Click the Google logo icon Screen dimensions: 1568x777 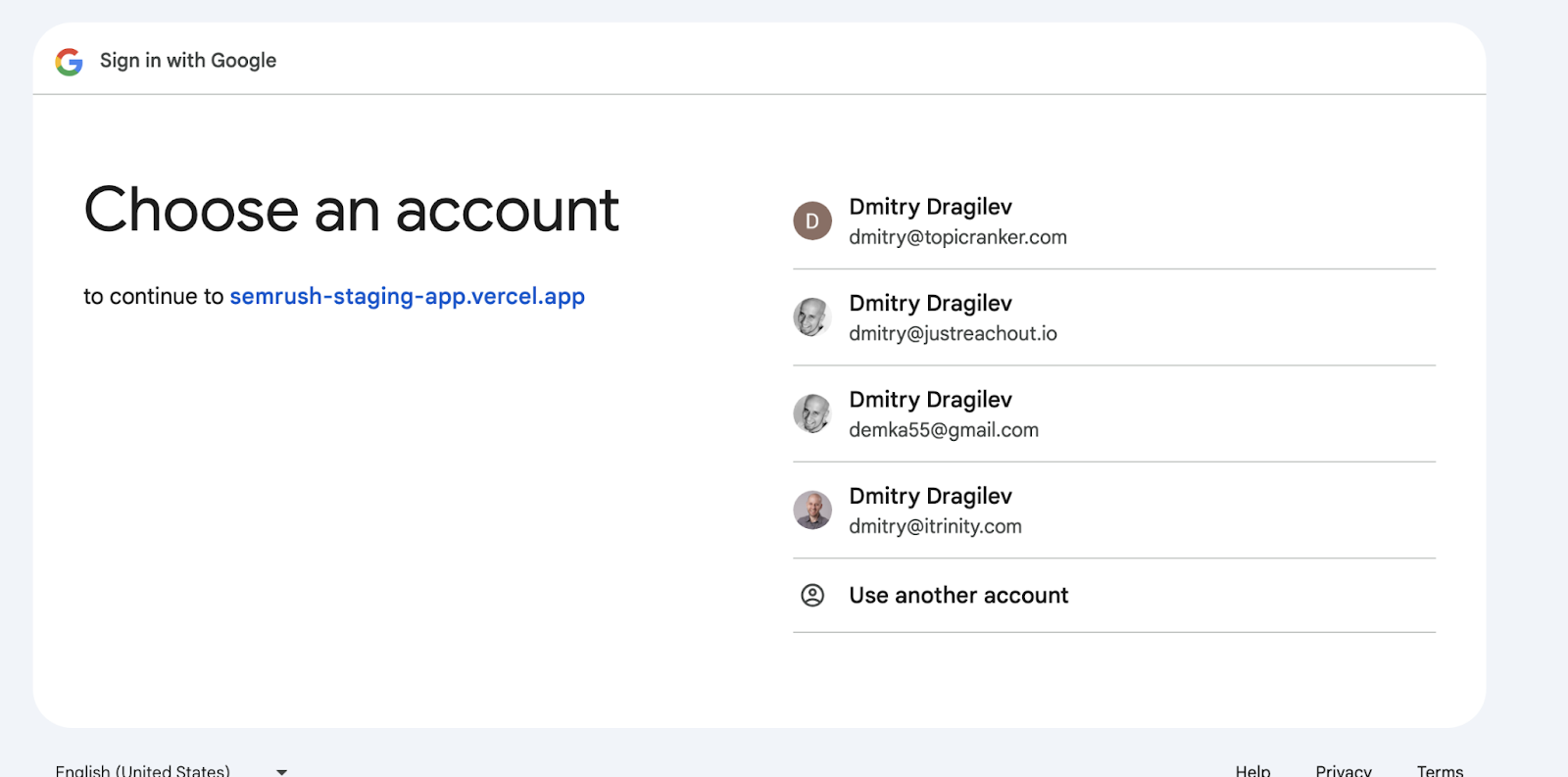click(x=69, y=62)
